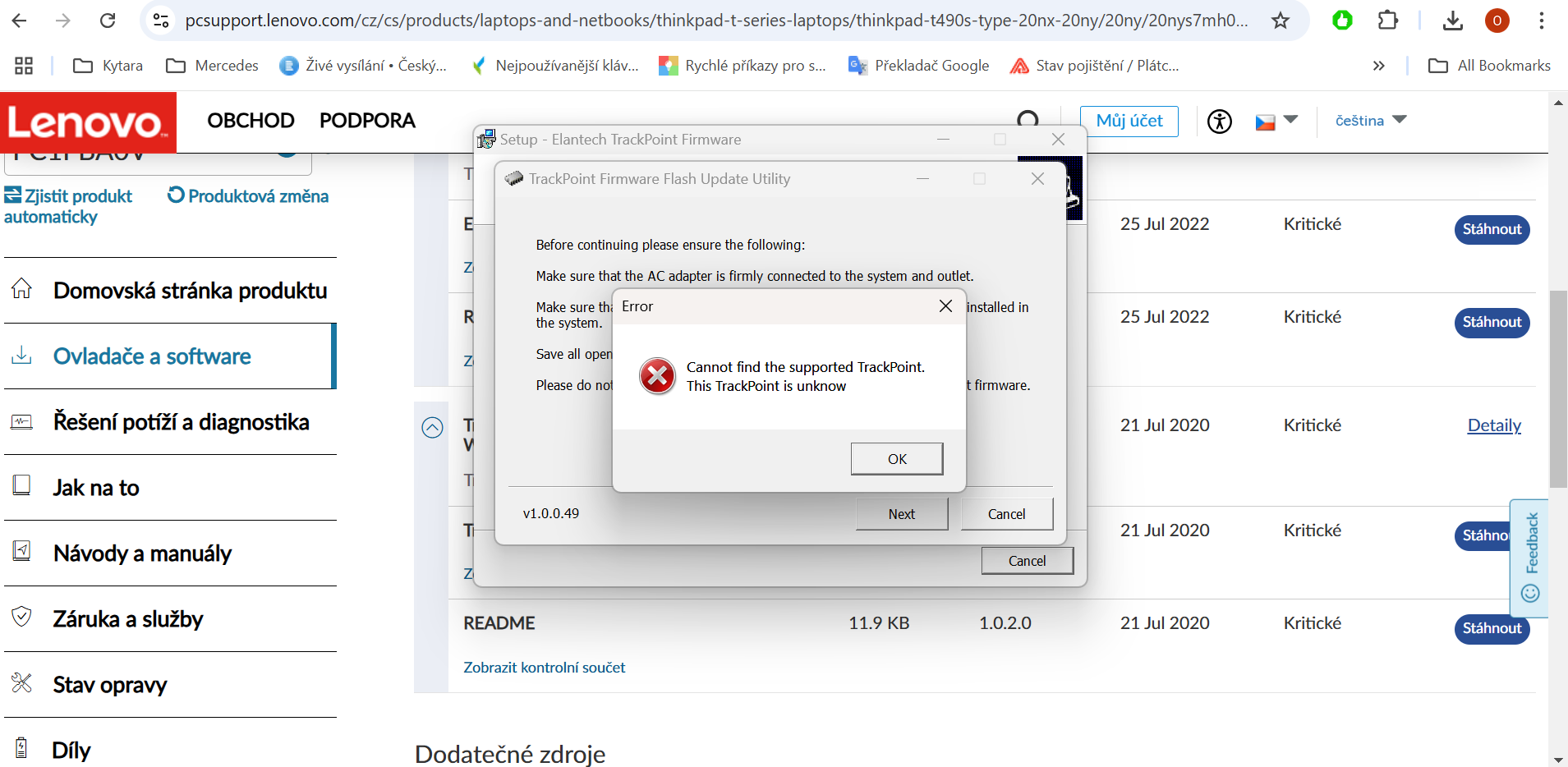Open the apps grid icon in bookmarks bar
1568x767 pixels.
click(x=24, y=66)
